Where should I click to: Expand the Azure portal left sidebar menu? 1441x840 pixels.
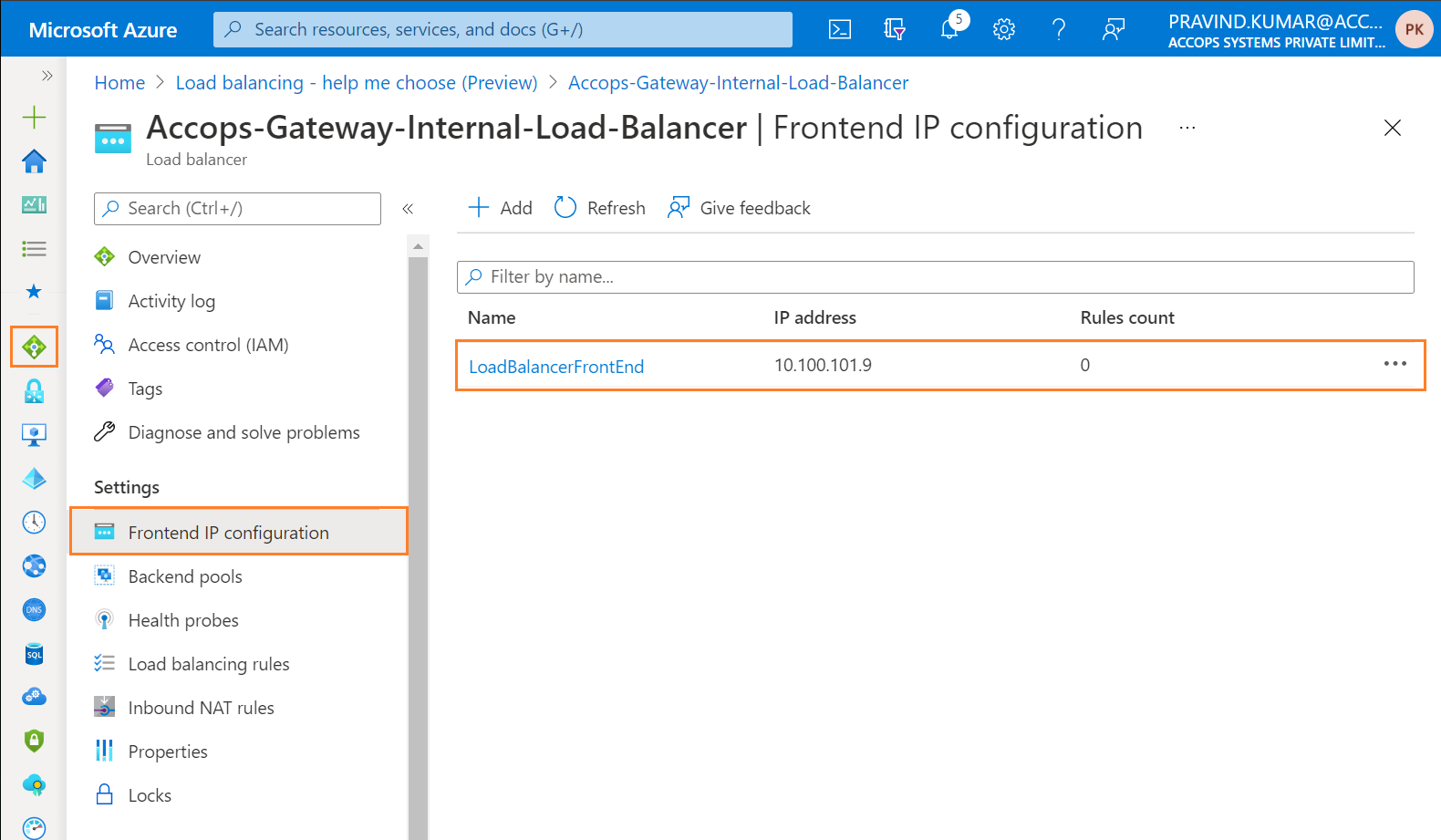pyautogui.click(x=47, y=76)
